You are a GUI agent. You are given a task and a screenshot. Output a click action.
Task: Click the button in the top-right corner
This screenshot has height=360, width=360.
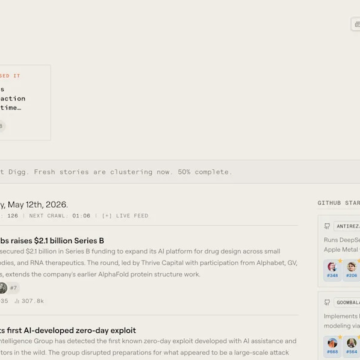click(356, 24)
